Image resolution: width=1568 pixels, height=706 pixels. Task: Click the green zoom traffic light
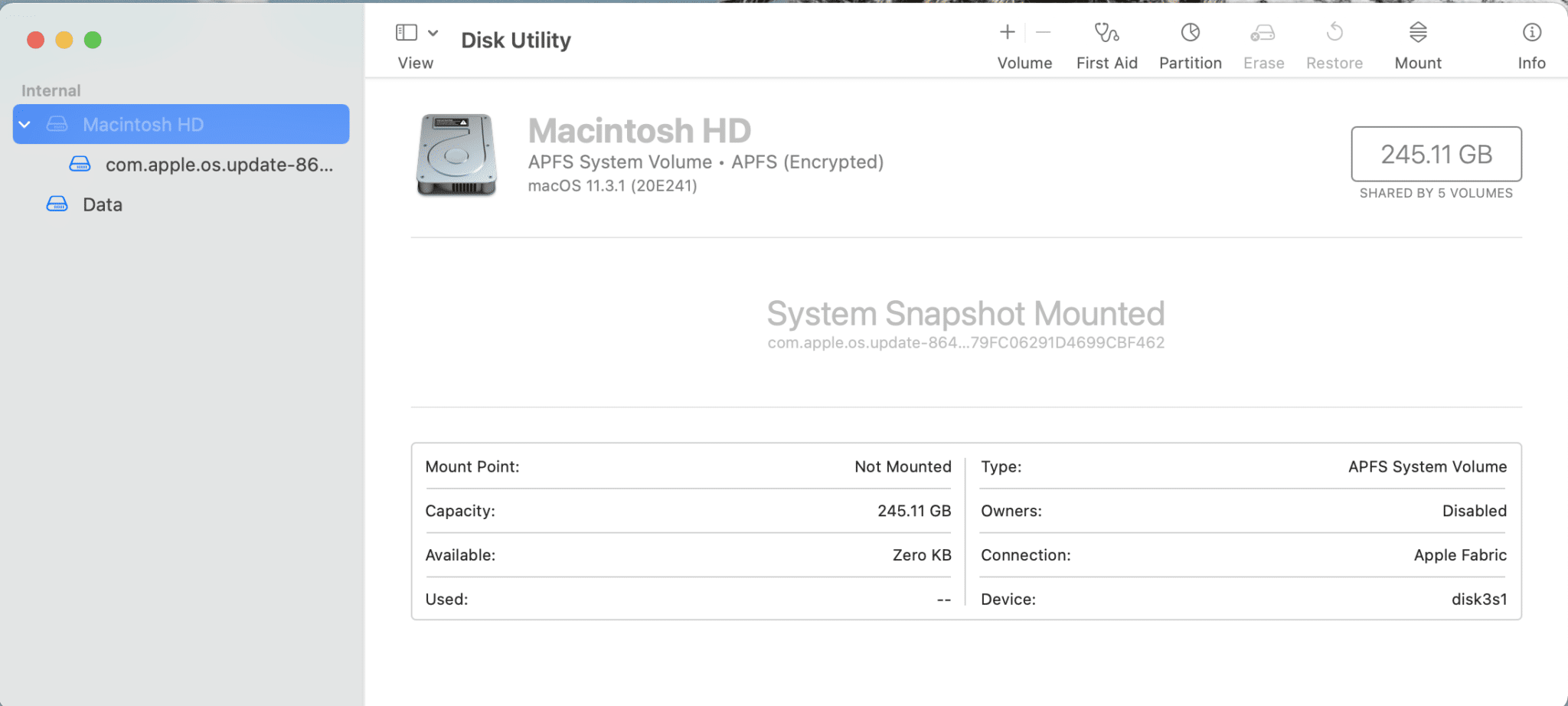click(x=92, y=38)
